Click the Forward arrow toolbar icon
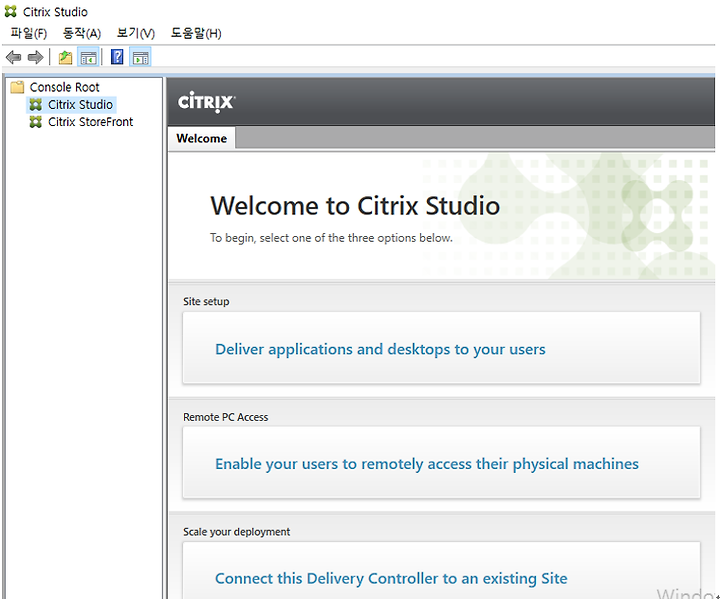Viewport: 720px width, 599px height. point(35,57)
